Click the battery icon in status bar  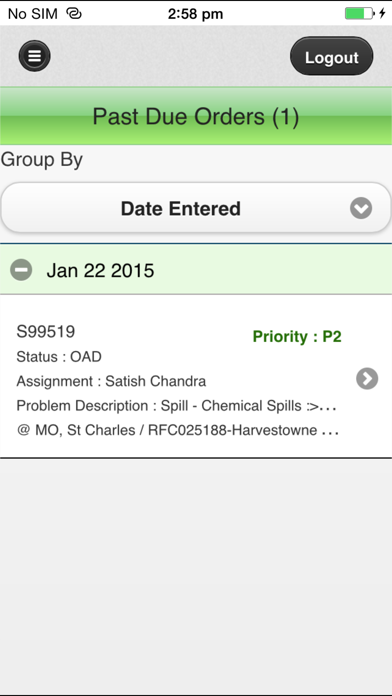[x=360, y=14]
